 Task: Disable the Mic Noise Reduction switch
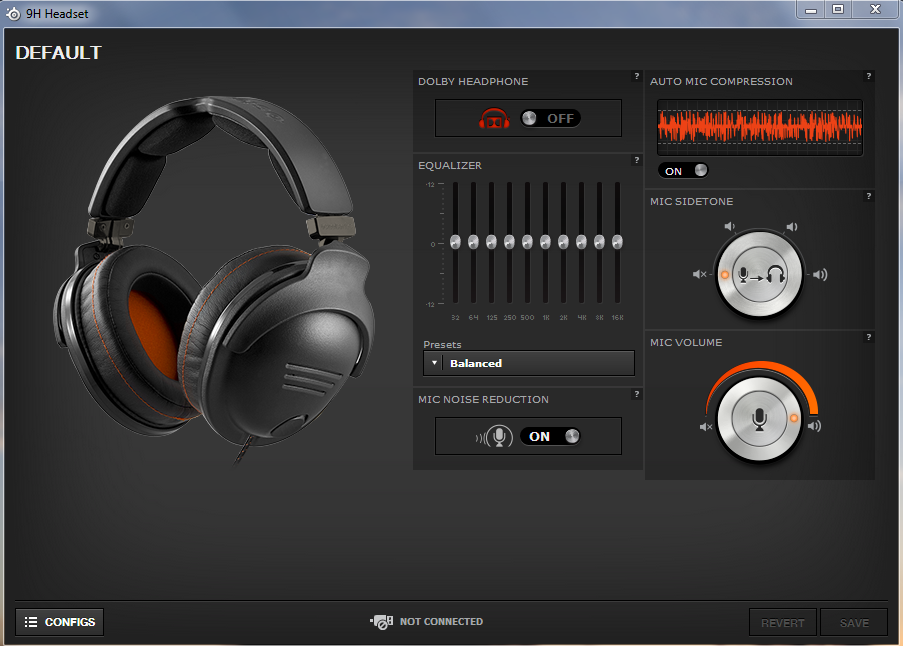pos(550,436)
